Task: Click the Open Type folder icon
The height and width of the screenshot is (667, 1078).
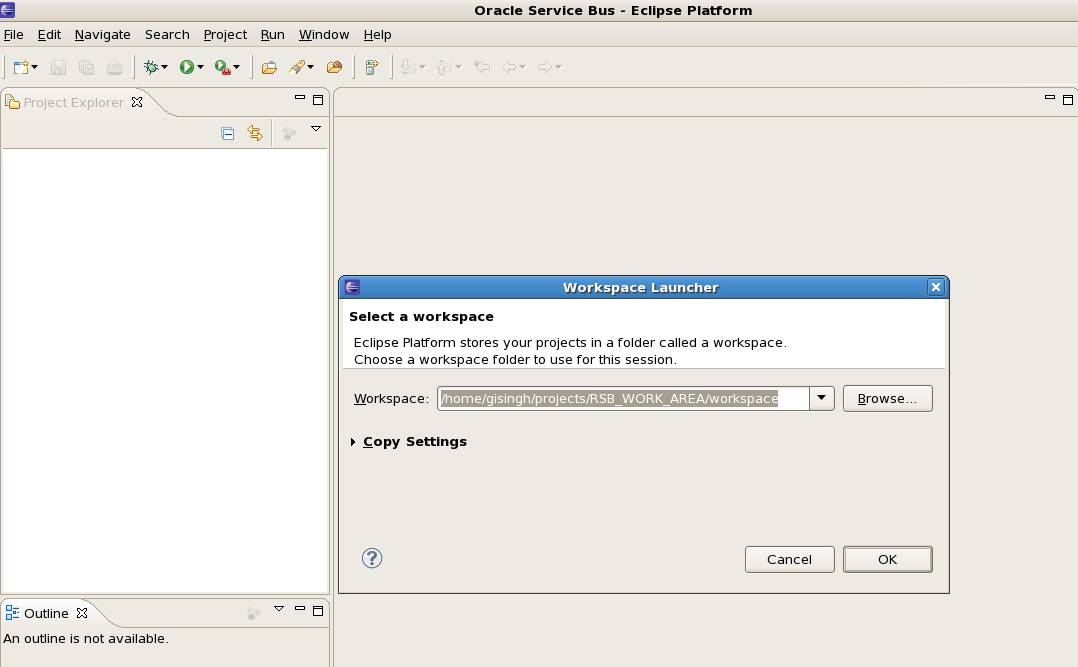Action: click(270, 67)
